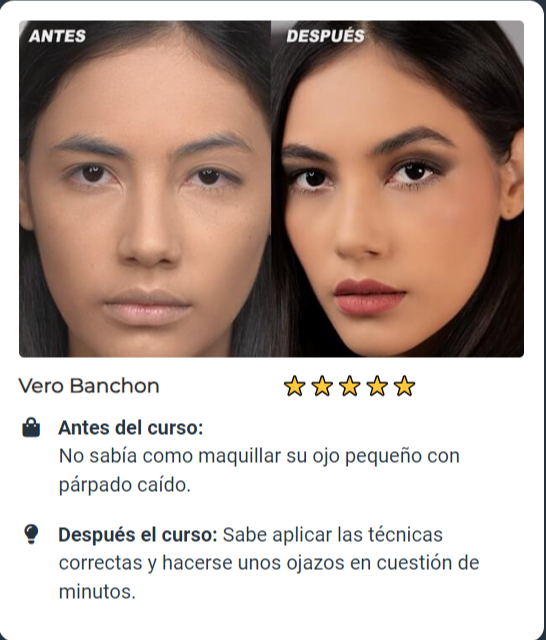The image size is (546, 640).
Task: Click the shopping bag icon
Action: 31,427
